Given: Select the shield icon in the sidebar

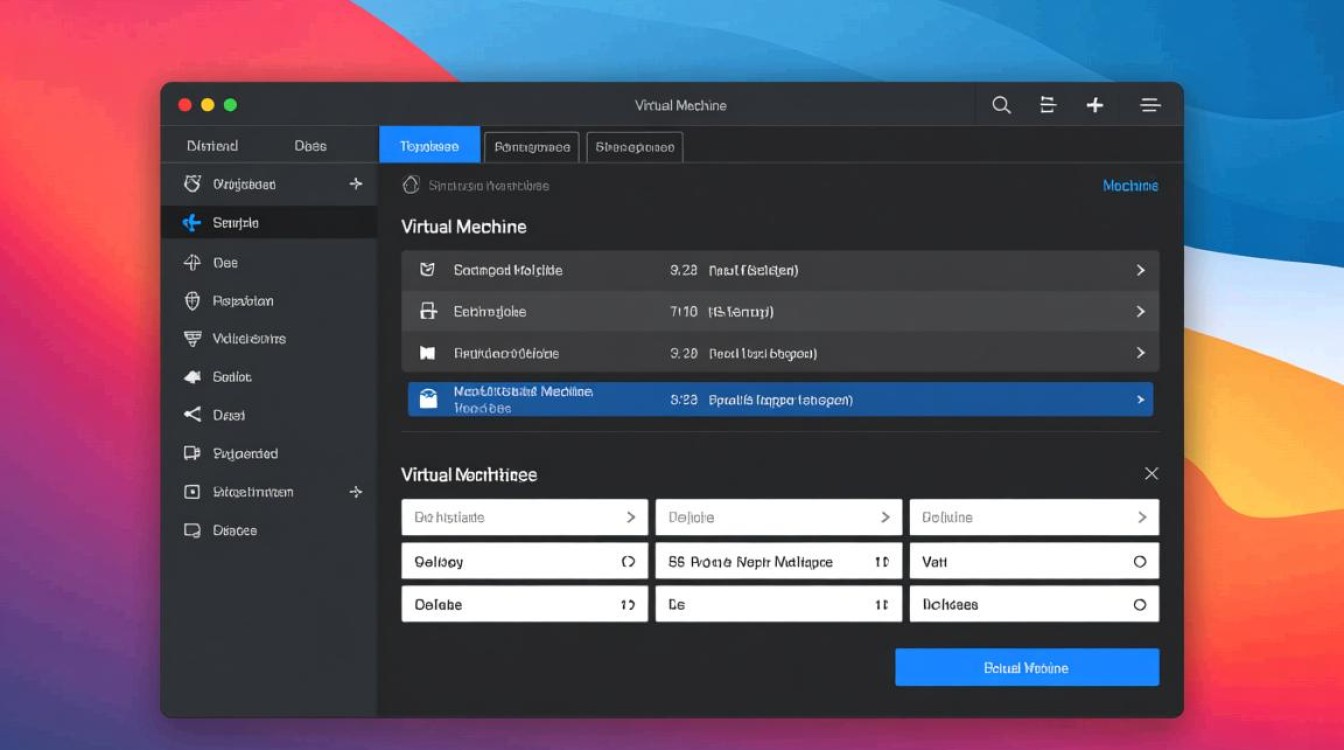Looking at the screenshot, I should tap(193, 301).
